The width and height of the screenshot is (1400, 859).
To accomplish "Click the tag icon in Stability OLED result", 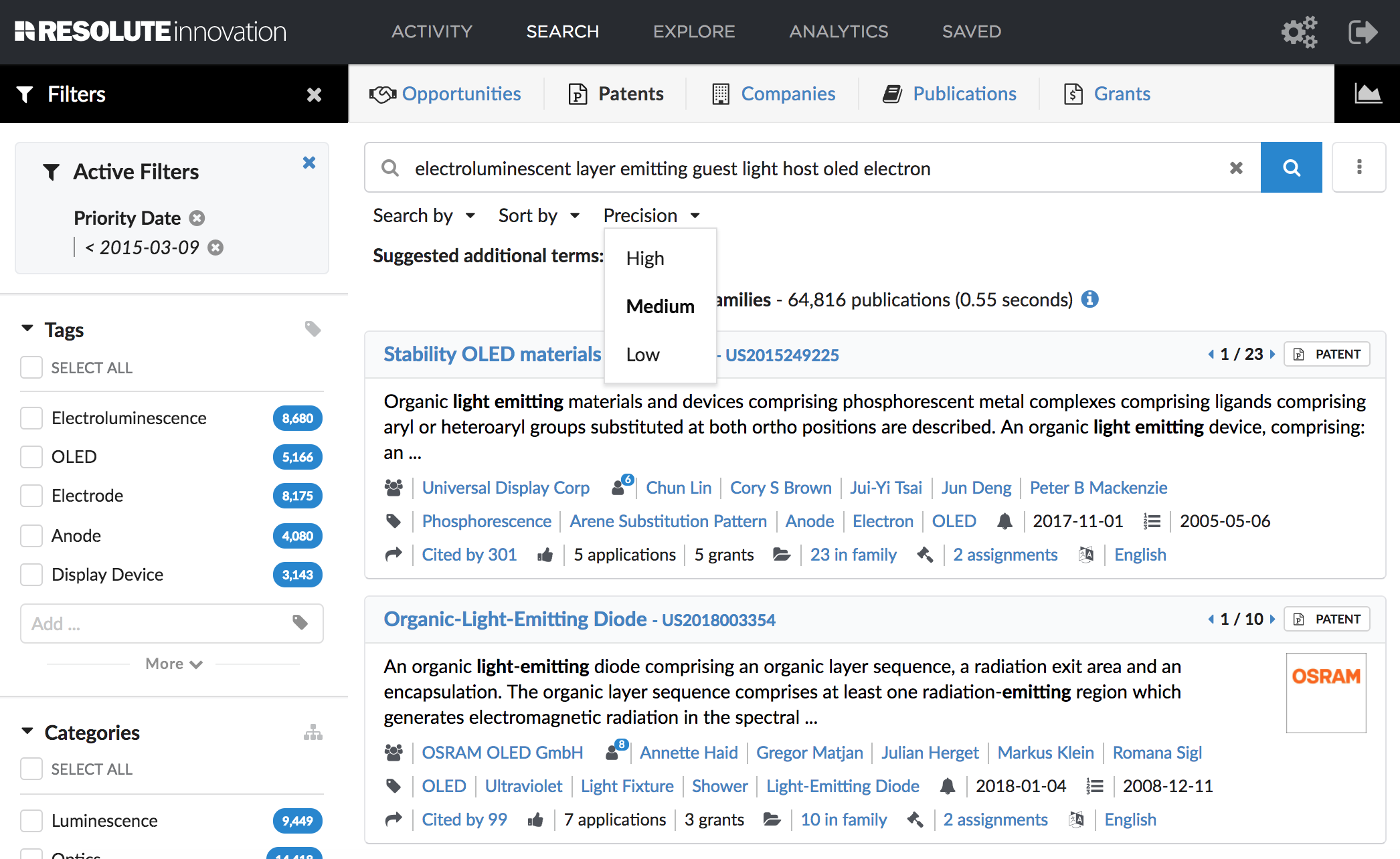I will (x=393, y=521).
